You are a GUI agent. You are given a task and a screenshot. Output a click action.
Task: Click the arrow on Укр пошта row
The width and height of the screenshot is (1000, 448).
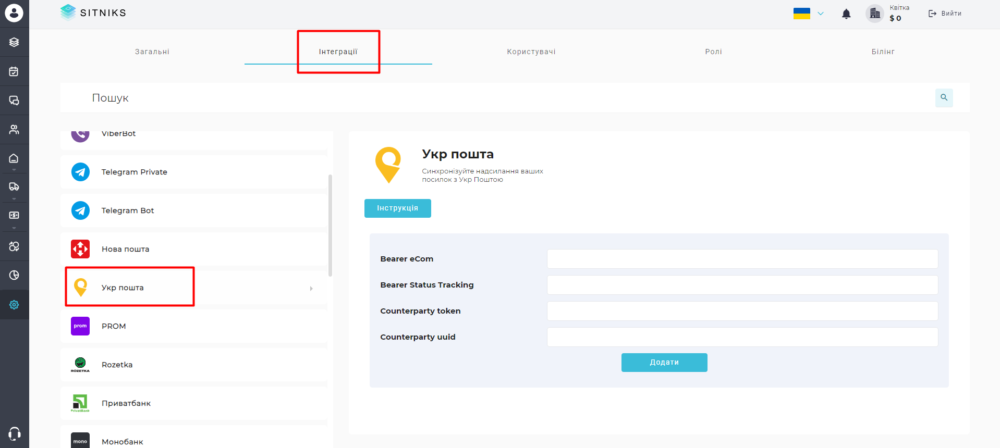tap(311, 288)
